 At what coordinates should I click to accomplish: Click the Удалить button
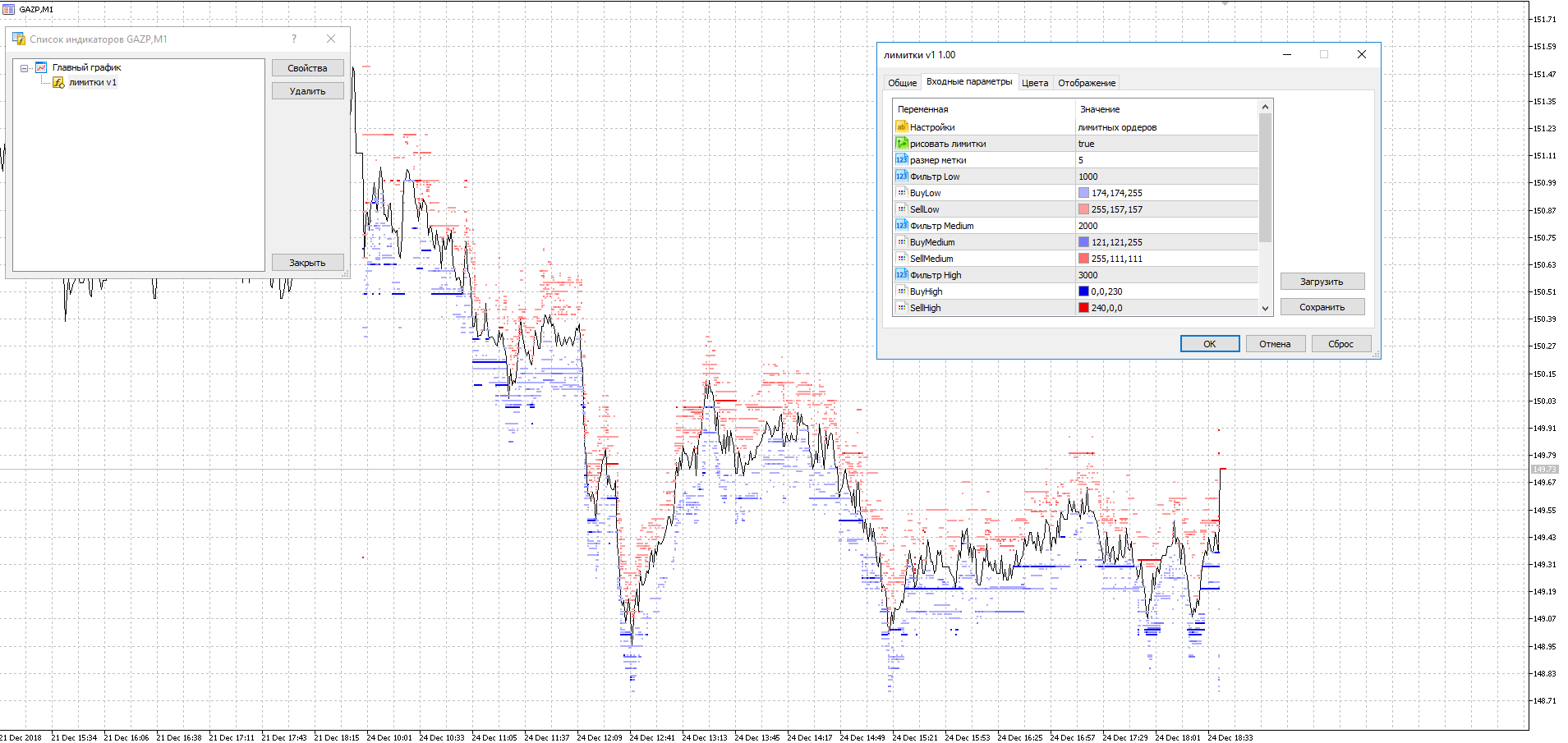point(307,91)
